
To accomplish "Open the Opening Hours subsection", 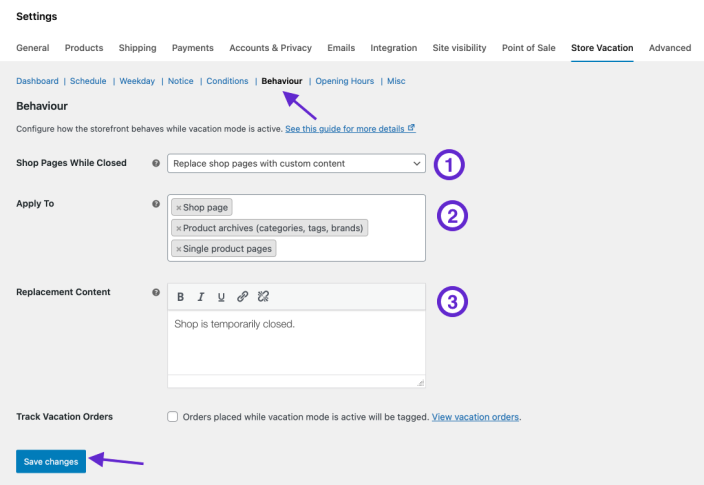I will point(345,81).
